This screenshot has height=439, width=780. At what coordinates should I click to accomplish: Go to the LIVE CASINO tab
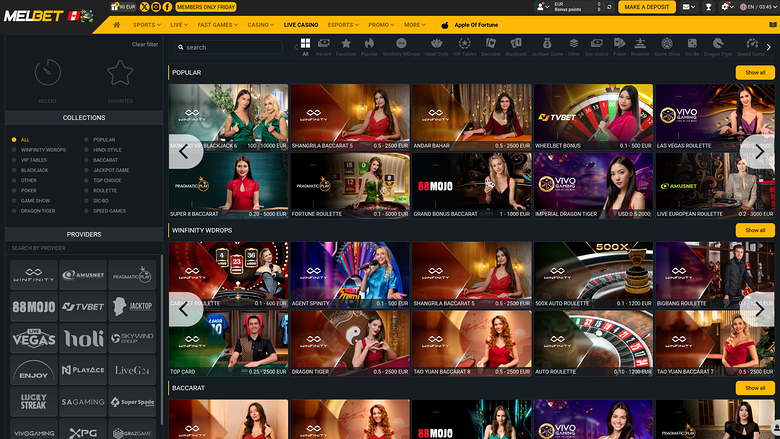click(x=301, y=25)
